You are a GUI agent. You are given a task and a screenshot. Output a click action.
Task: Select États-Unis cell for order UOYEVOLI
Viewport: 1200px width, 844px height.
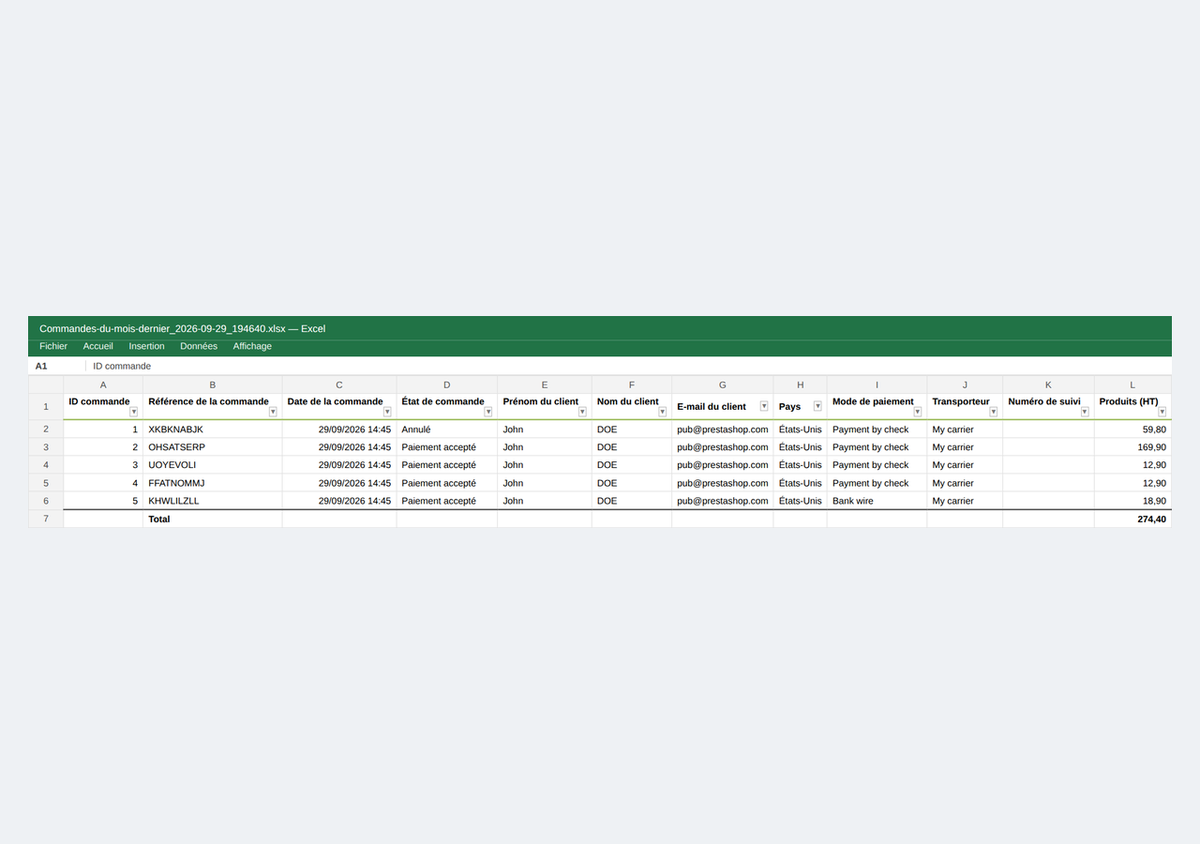pos(800,465)
